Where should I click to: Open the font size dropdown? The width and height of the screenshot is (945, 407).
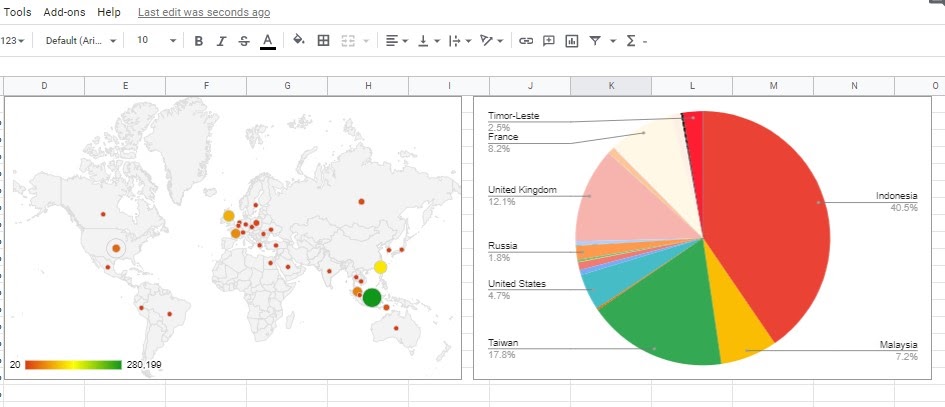point(156,40)
